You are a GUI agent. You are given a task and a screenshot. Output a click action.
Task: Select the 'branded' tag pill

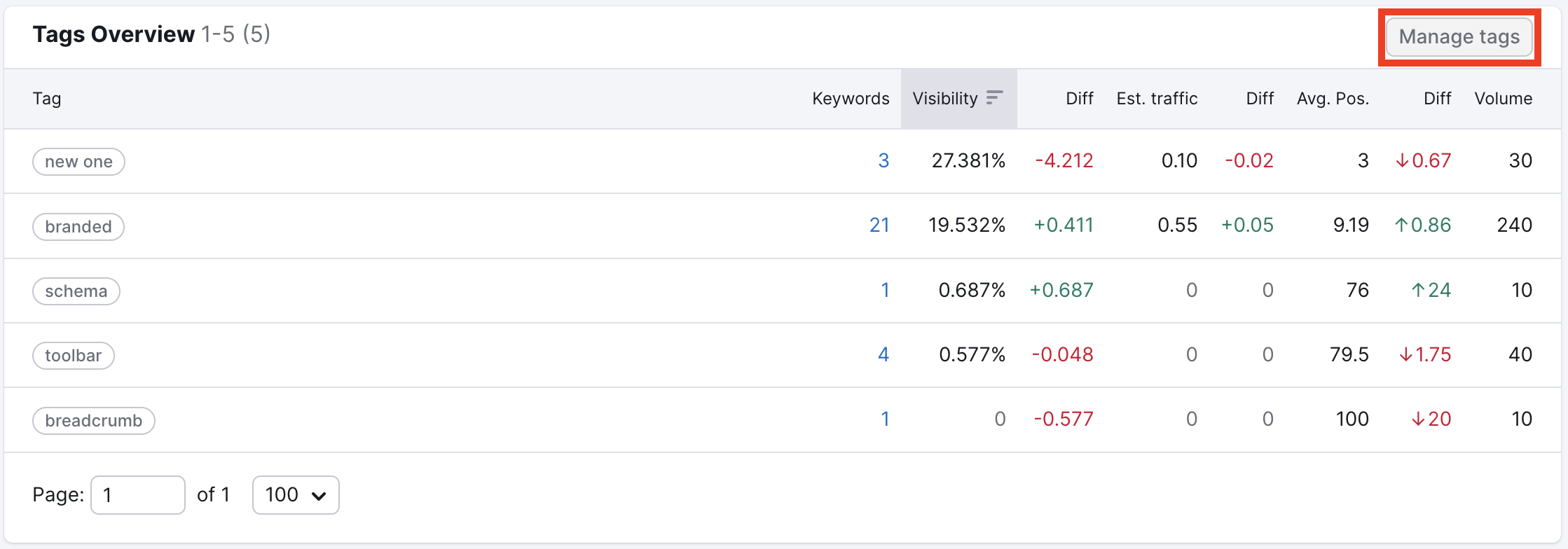click(x=78, y=227)
